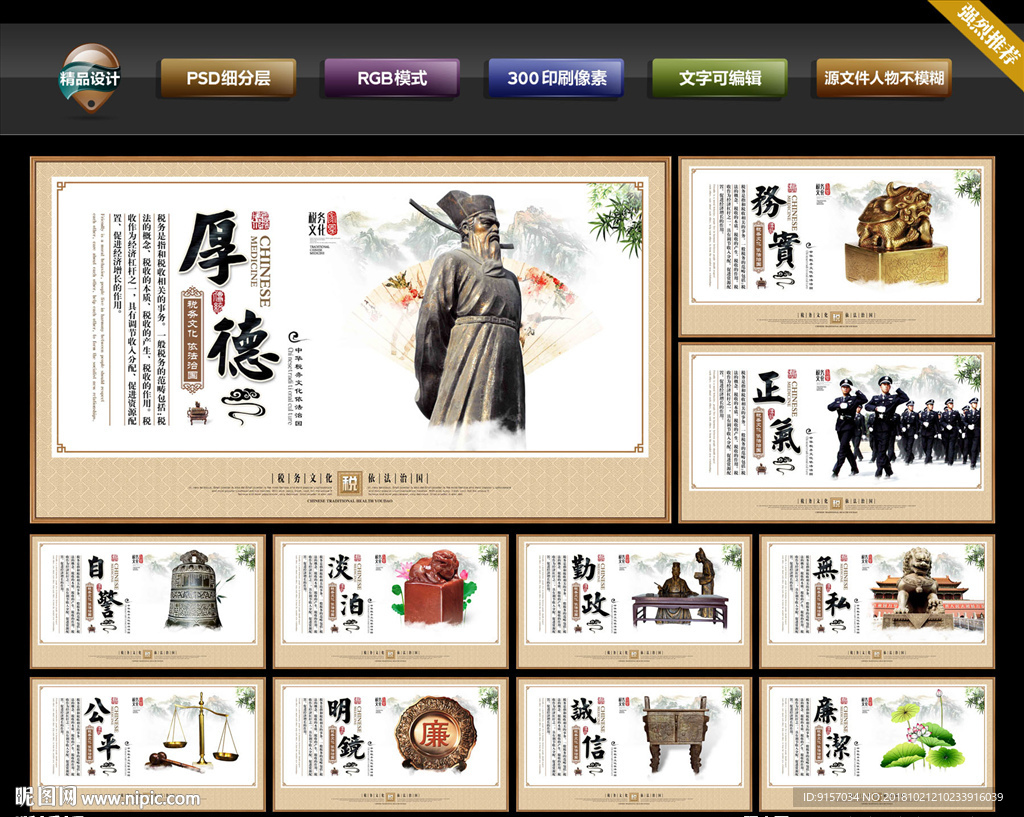This screenshot has width=1024, height=817.
Task: Click the 300印刷像素 button
Action: click(x=556, y=78)
